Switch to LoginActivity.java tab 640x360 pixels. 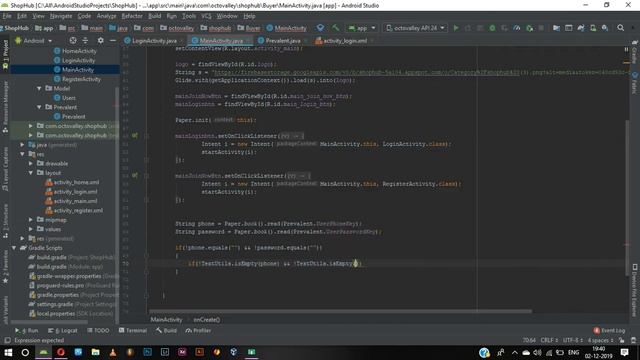pos(153,40)
